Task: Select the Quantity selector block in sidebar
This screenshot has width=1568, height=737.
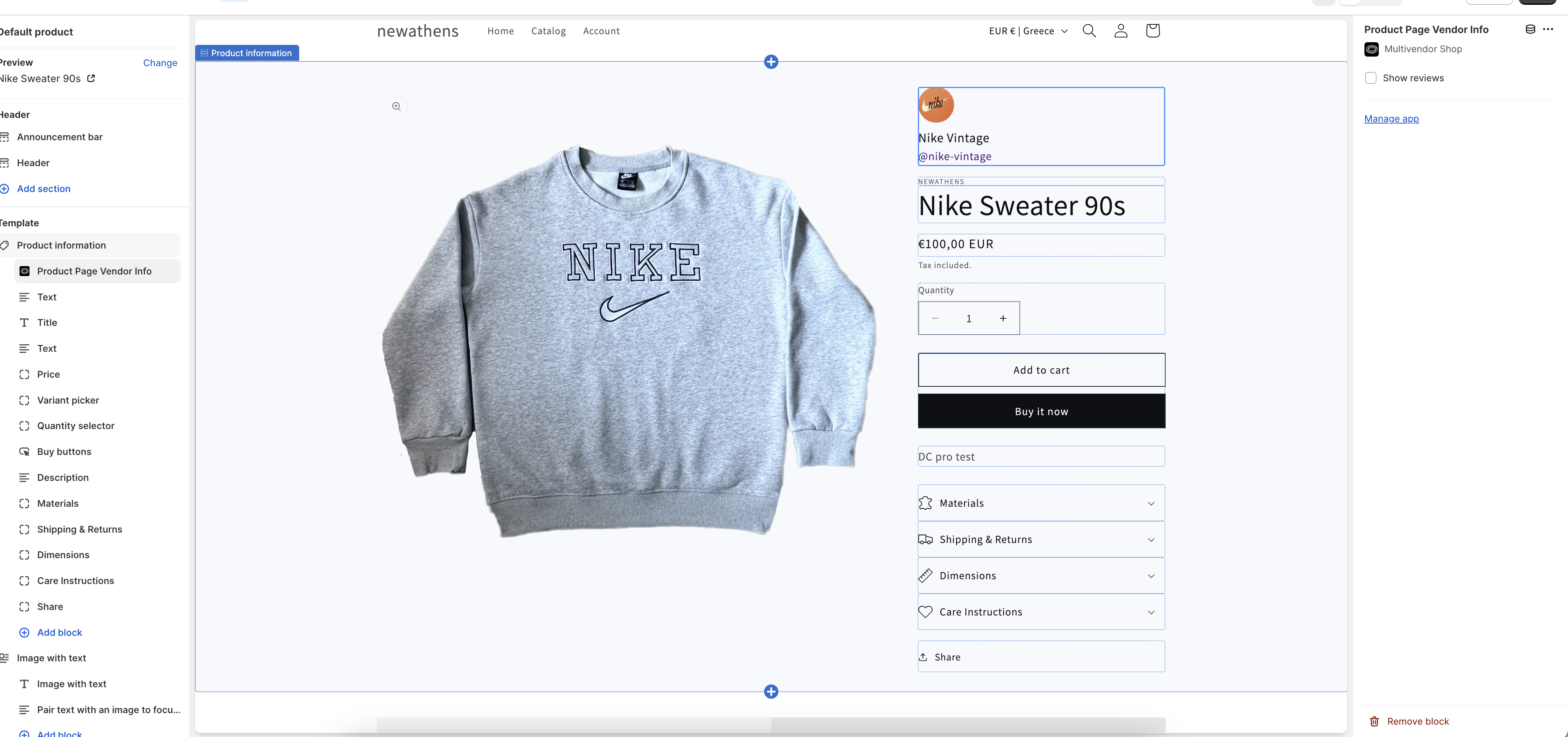Action: [x=75, y=425]
